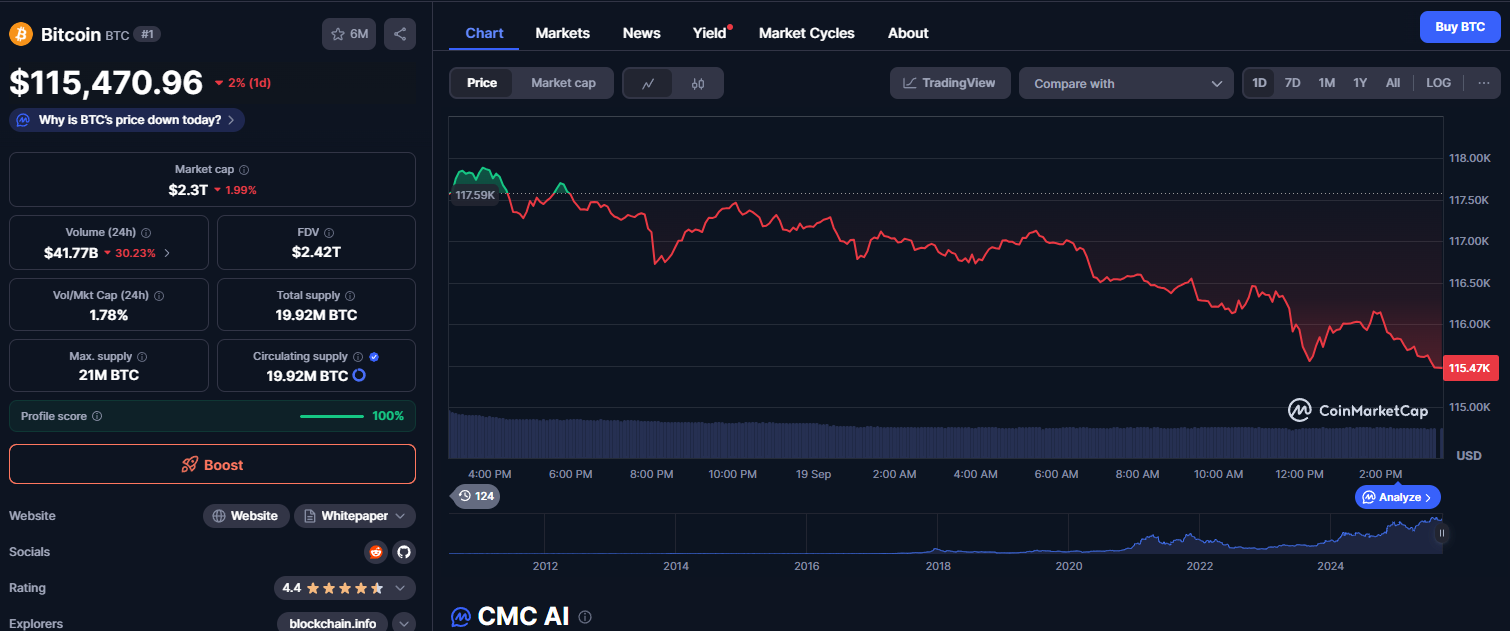Click the pause handle on the range navigator
1510x631 pixels.
pyautogui.click(x=1441, y=533)
